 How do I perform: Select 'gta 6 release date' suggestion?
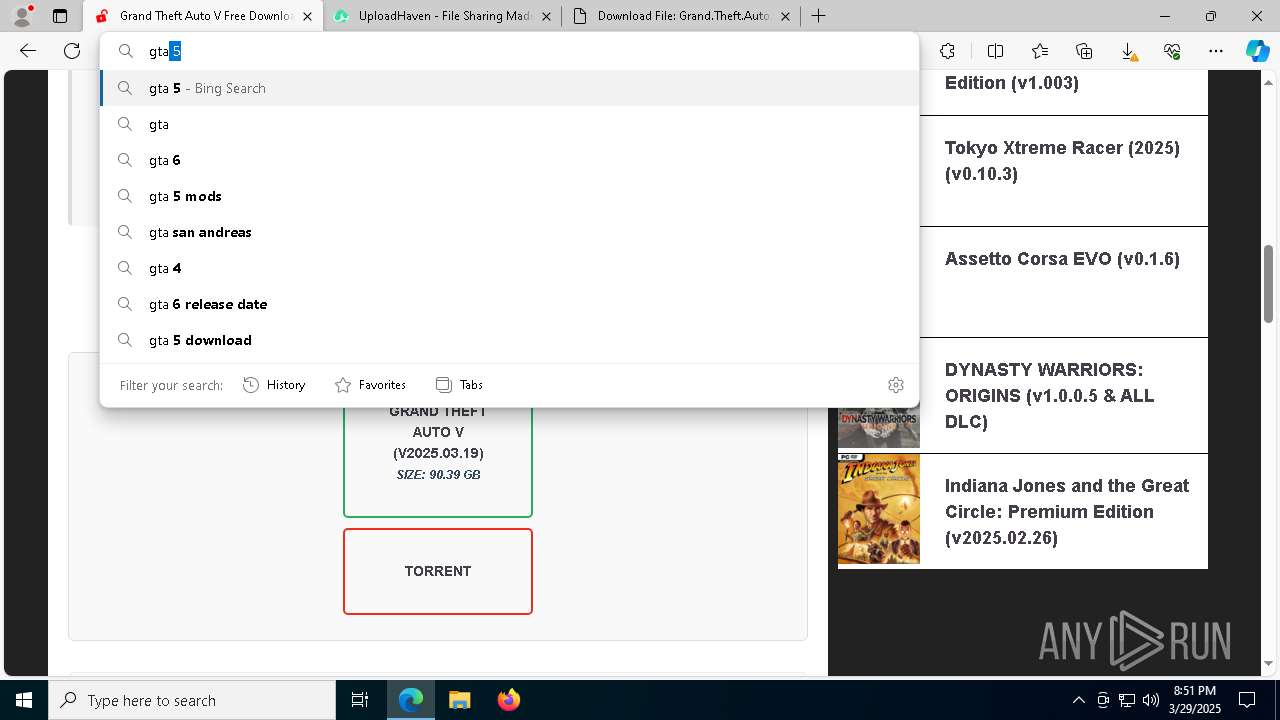[x=509, y=304]
